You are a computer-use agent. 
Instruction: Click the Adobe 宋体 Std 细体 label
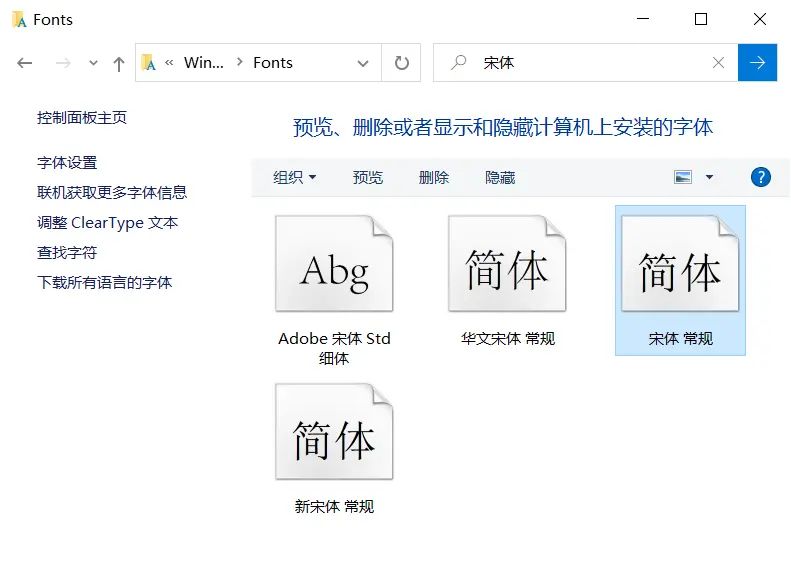[x=334, y=349]
